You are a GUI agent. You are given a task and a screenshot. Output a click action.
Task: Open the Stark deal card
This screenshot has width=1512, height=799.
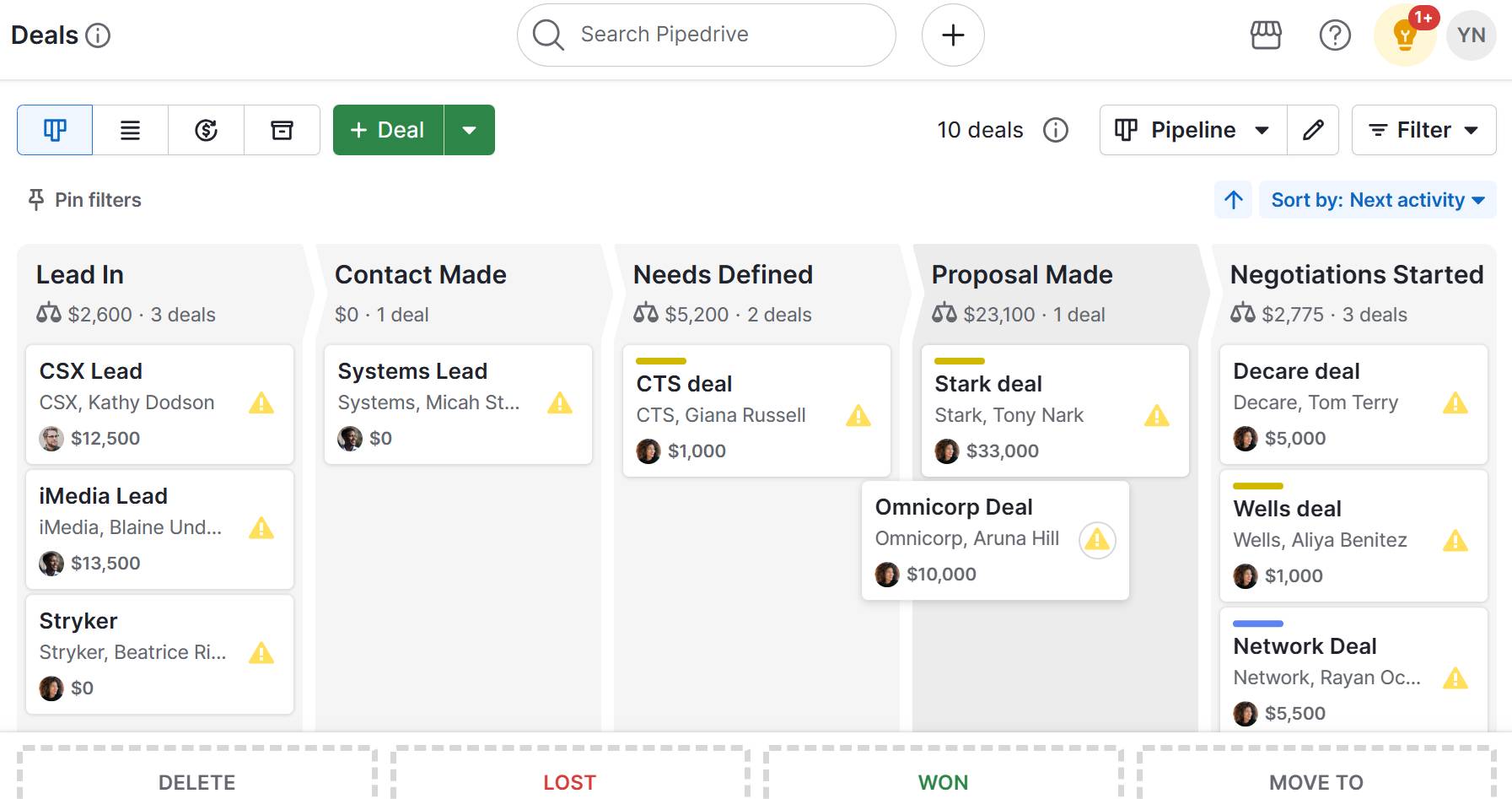point(987,384)
